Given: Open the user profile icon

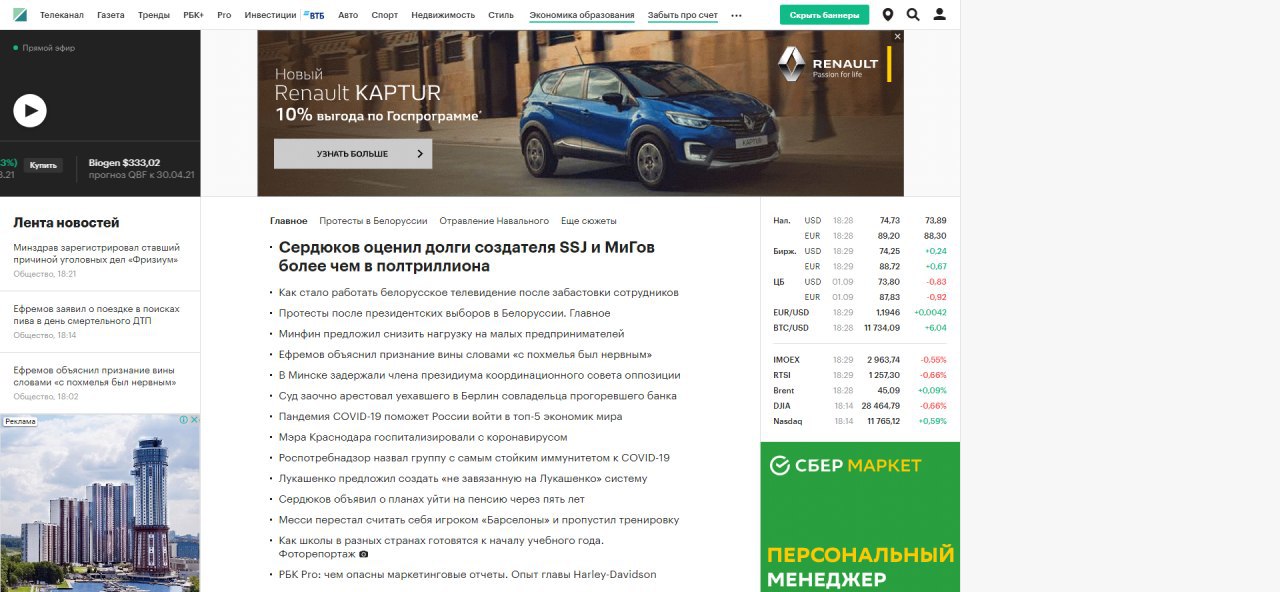Looking at the screenshot, I should pos(940,15).
